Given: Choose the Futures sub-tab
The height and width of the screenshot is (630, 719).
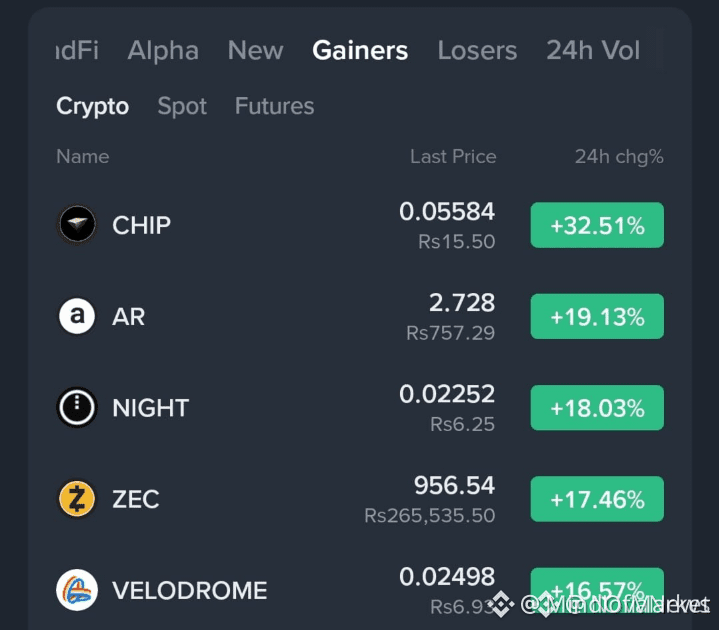Looking at the screenshot, I should 274,106.
